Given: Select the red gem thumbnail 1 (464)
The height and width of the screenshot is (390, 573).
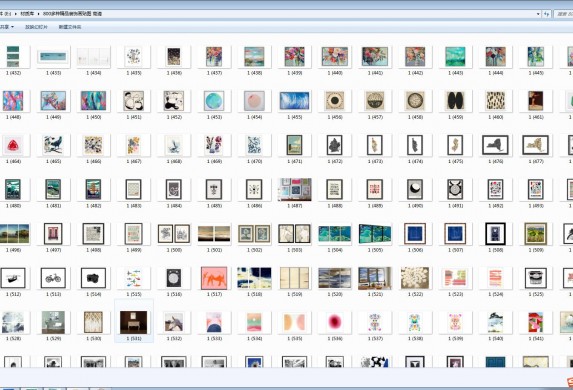Looking at the screenshot, I should (13, 145).
